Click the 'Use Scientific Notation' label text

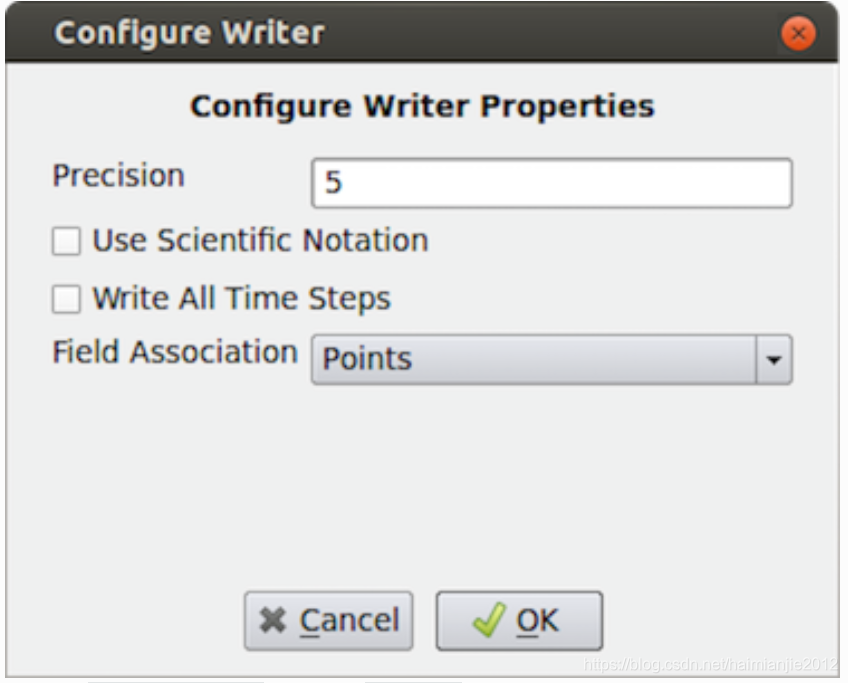coord(260,241)
